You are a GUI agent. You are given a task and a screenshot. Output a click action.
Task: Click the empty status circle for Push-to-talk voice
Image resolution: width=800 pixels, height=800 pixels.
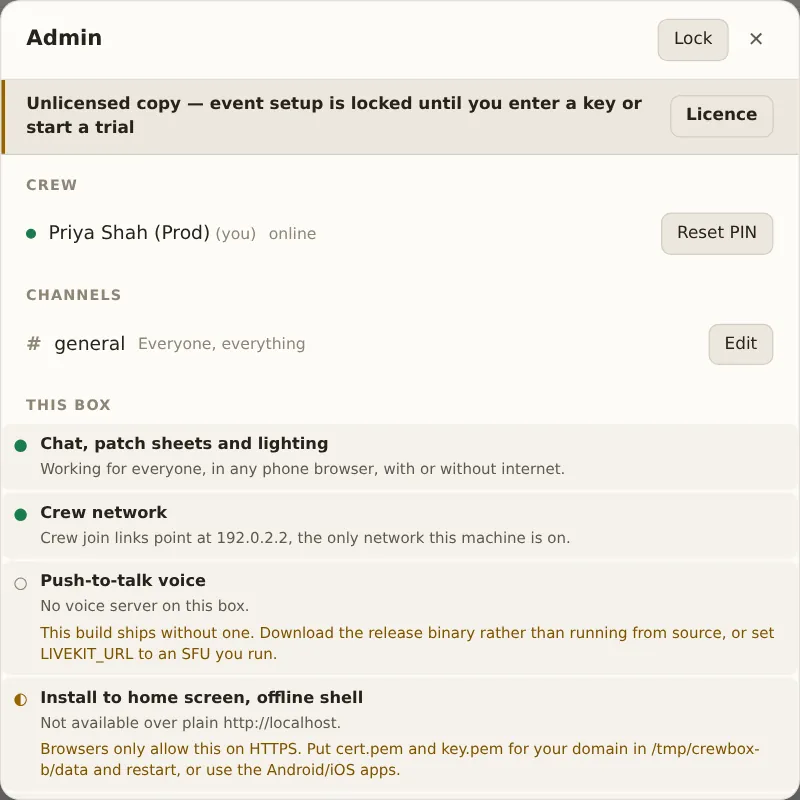[x=21, y=583]
